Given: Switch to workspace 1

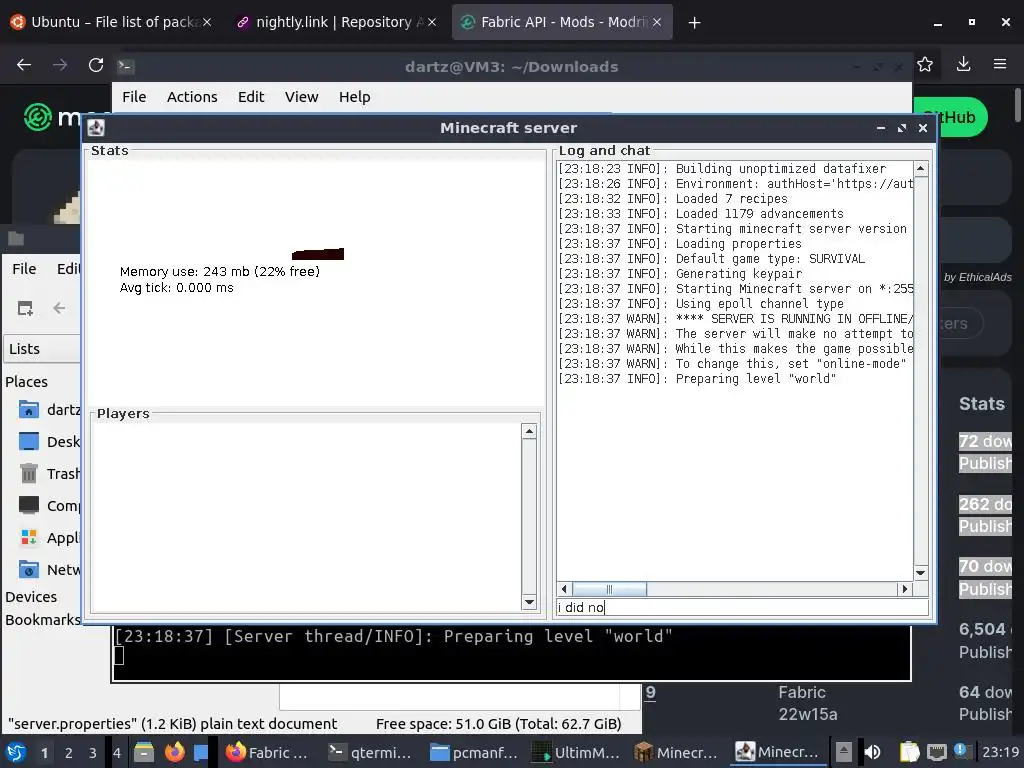Looking at the screenshot, I should click(44, 753).
